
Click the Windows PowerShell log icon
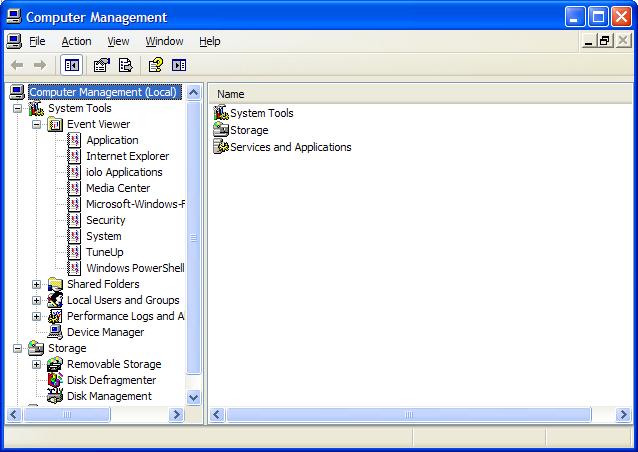[x=74, y=268]
